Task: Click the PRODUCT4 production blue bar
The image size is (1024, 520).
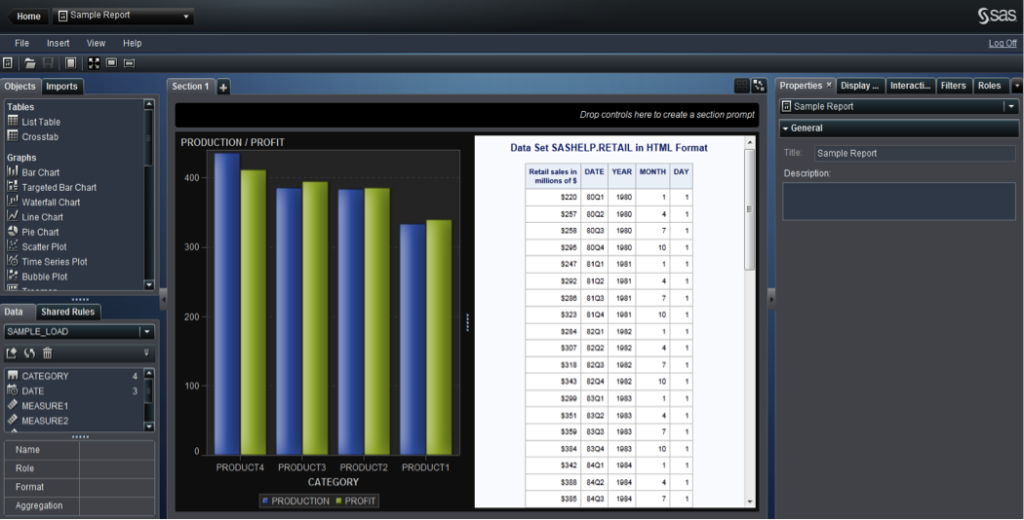Action: point(227,304)
